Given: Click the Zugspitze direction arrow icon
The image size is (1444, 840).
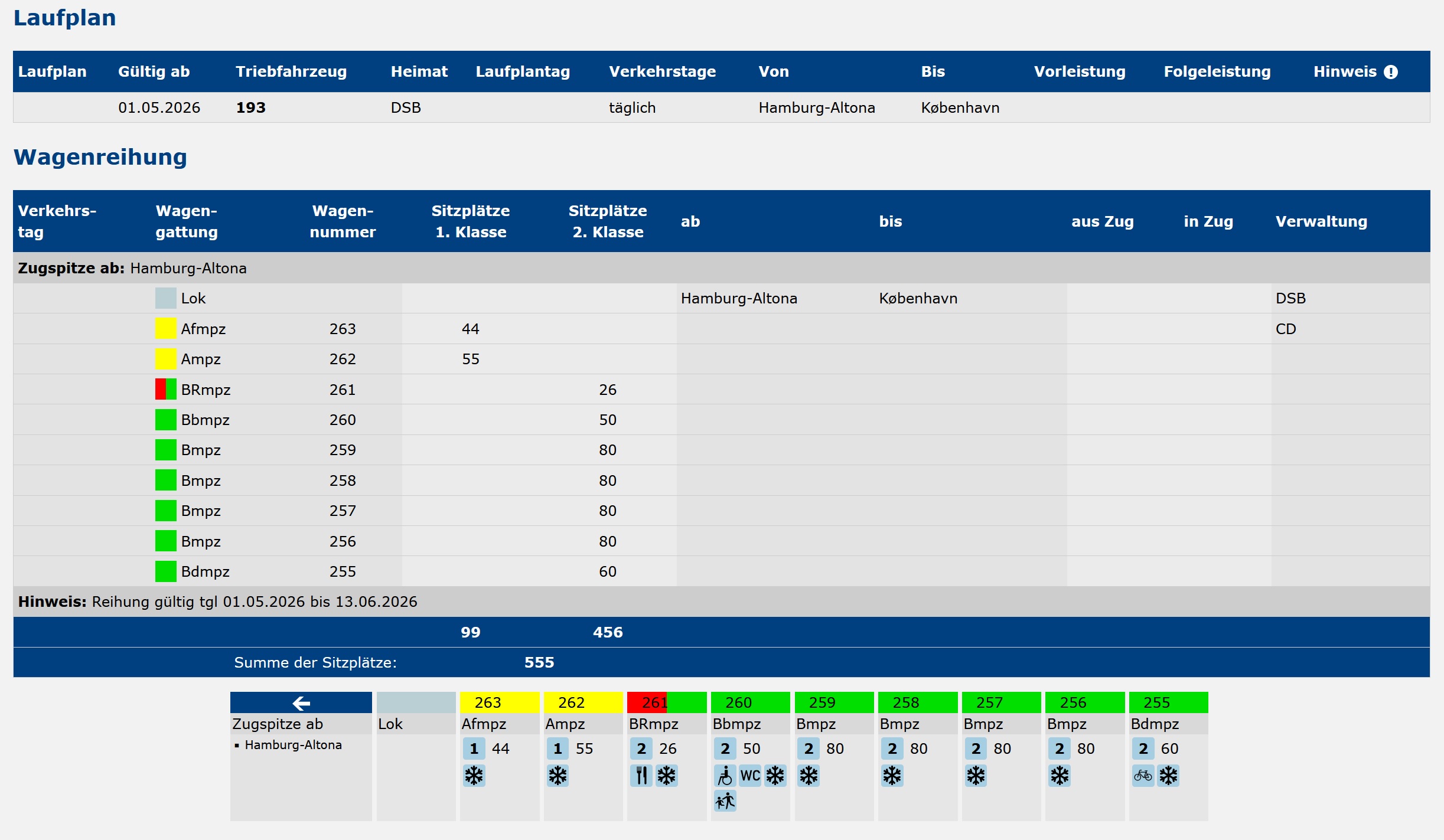Looking at the screenshot, I should click(301, 703).
